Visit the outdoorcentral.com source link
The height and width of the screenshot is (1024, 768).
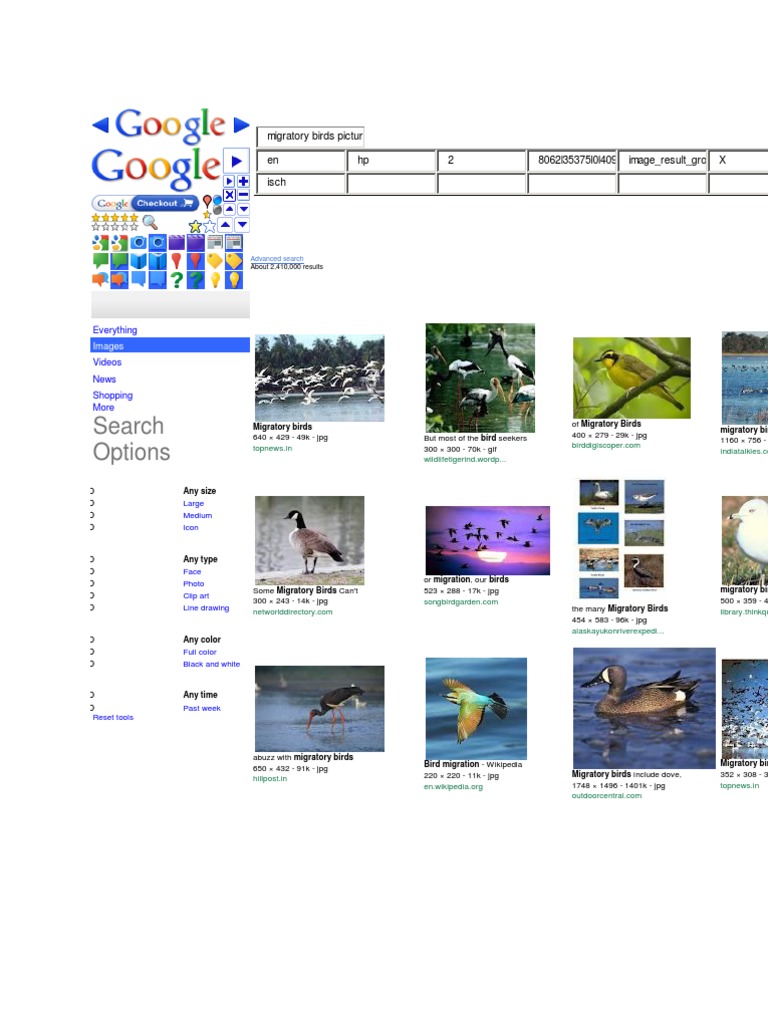607,795
